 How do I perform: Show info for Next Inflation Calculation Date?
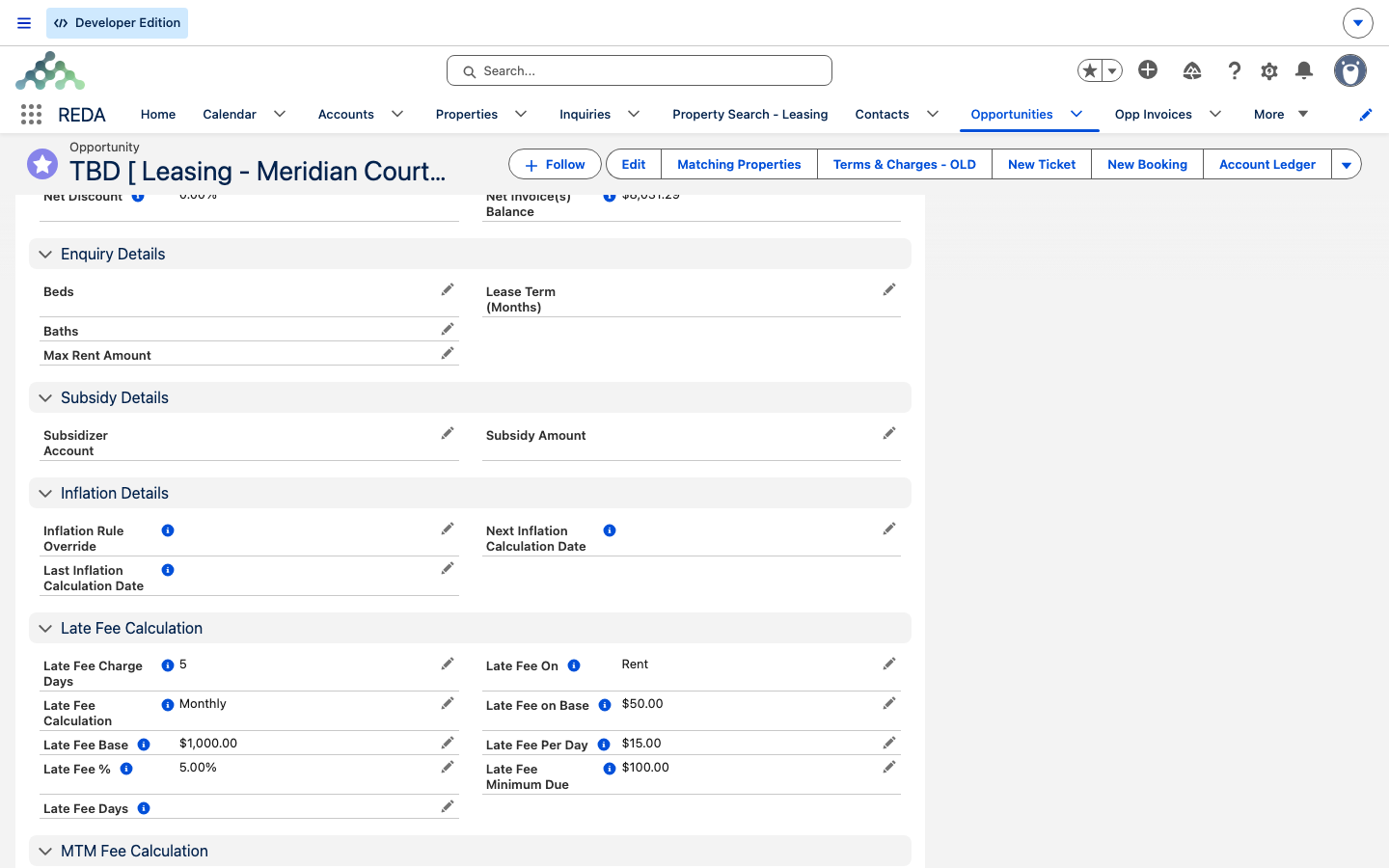[610, 530]
